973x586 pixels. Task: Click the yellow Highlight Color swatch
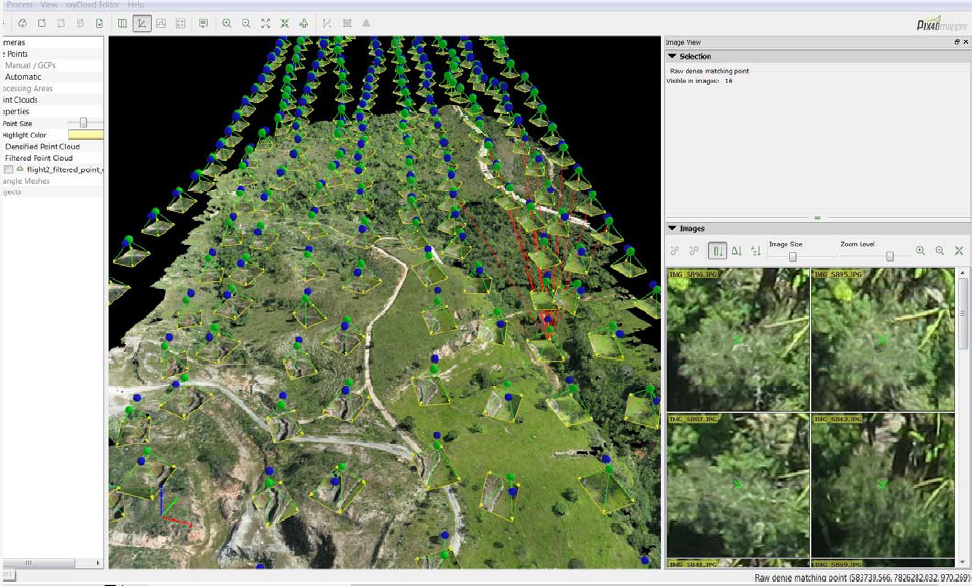(85, 135)
